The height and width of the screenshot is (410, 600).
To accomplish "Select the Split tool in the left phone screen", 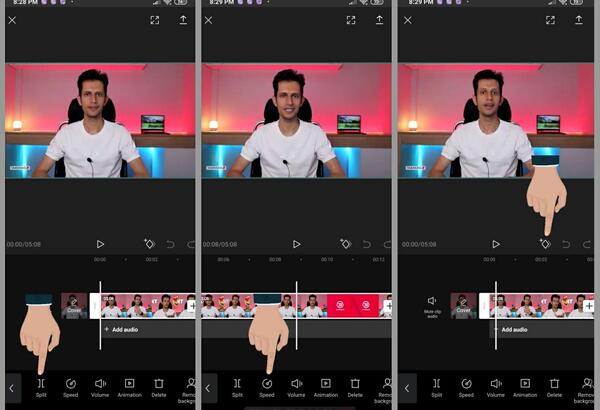I will pyautogui.click(x=41, y=387).
